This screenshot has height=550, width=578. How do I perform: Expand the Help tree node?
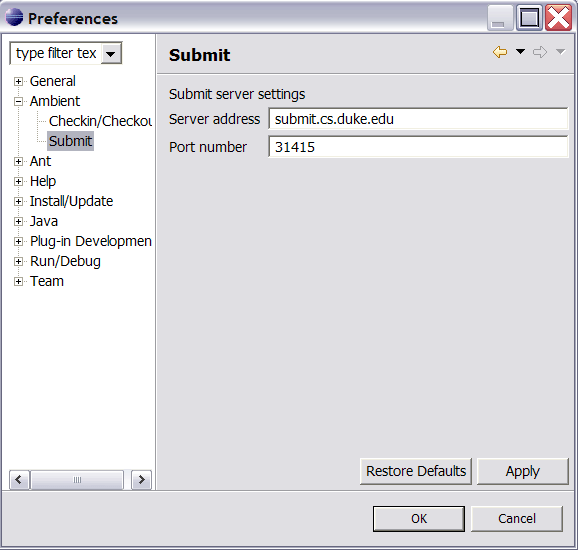(x=18, y=181)
